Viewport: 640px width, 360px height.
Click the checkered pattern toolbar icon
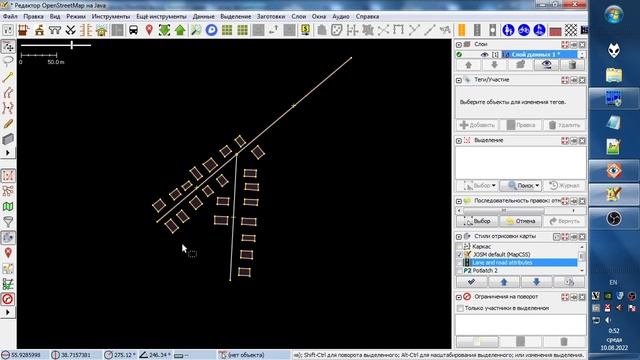click(571, 30)
